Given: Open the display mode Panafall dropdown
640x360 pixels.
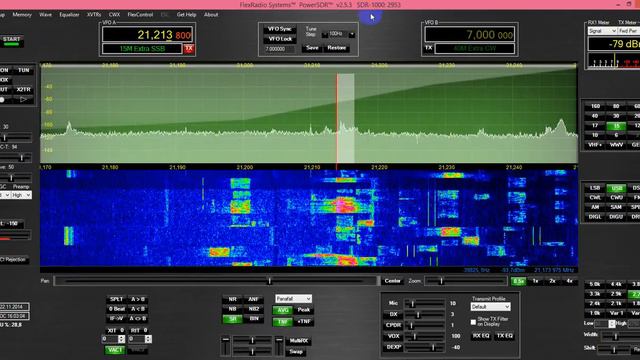Looking at the screenshot, I should [293, 299].
